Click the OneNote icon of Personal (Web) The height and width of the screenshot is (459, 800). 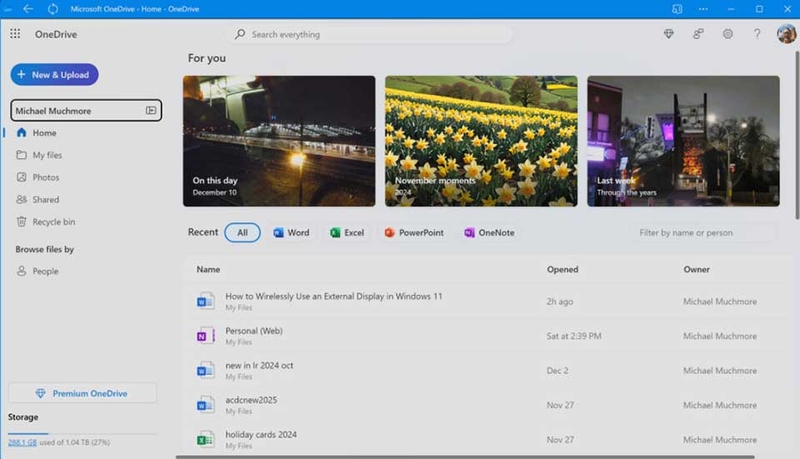click(x=205, y=336)
